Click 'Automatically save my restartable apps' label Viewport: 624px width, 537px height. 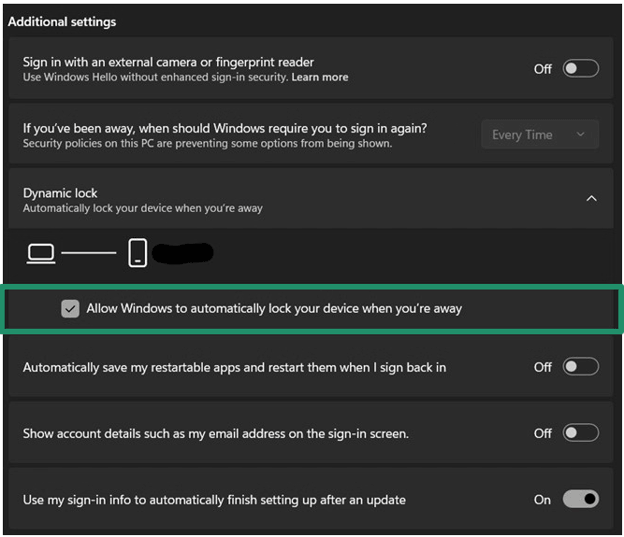click(234, 367)
